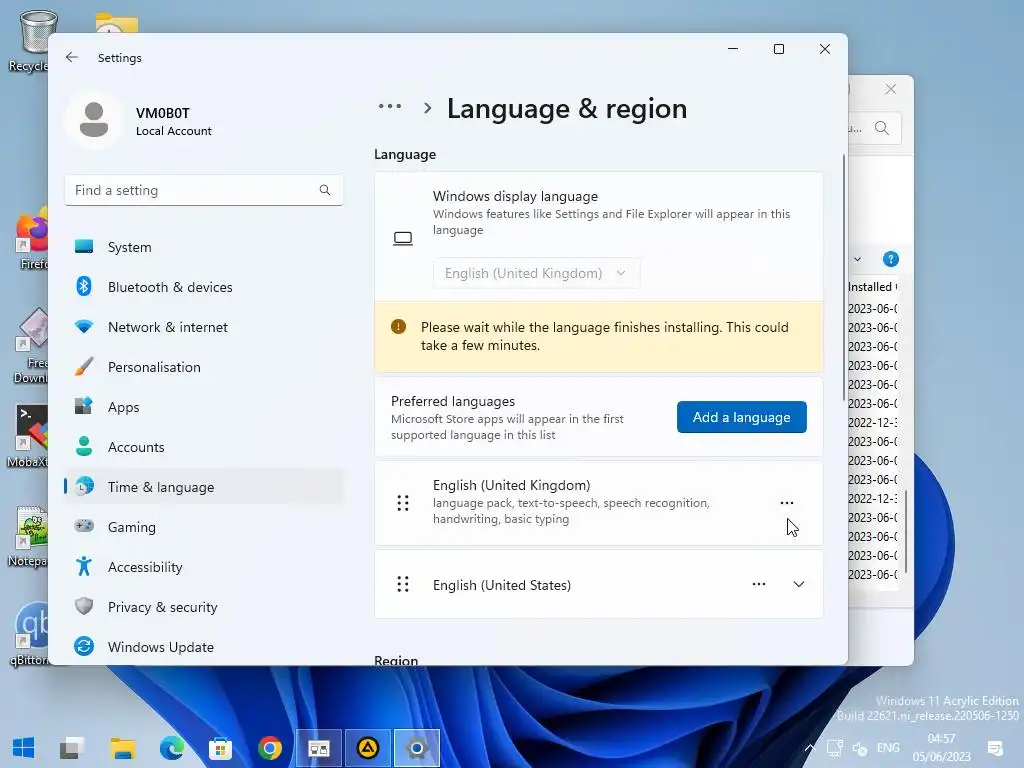Launch Microsoft Edge from the taskbar
The width and height of the screenshot is (1024, 768).
point(172,748)
